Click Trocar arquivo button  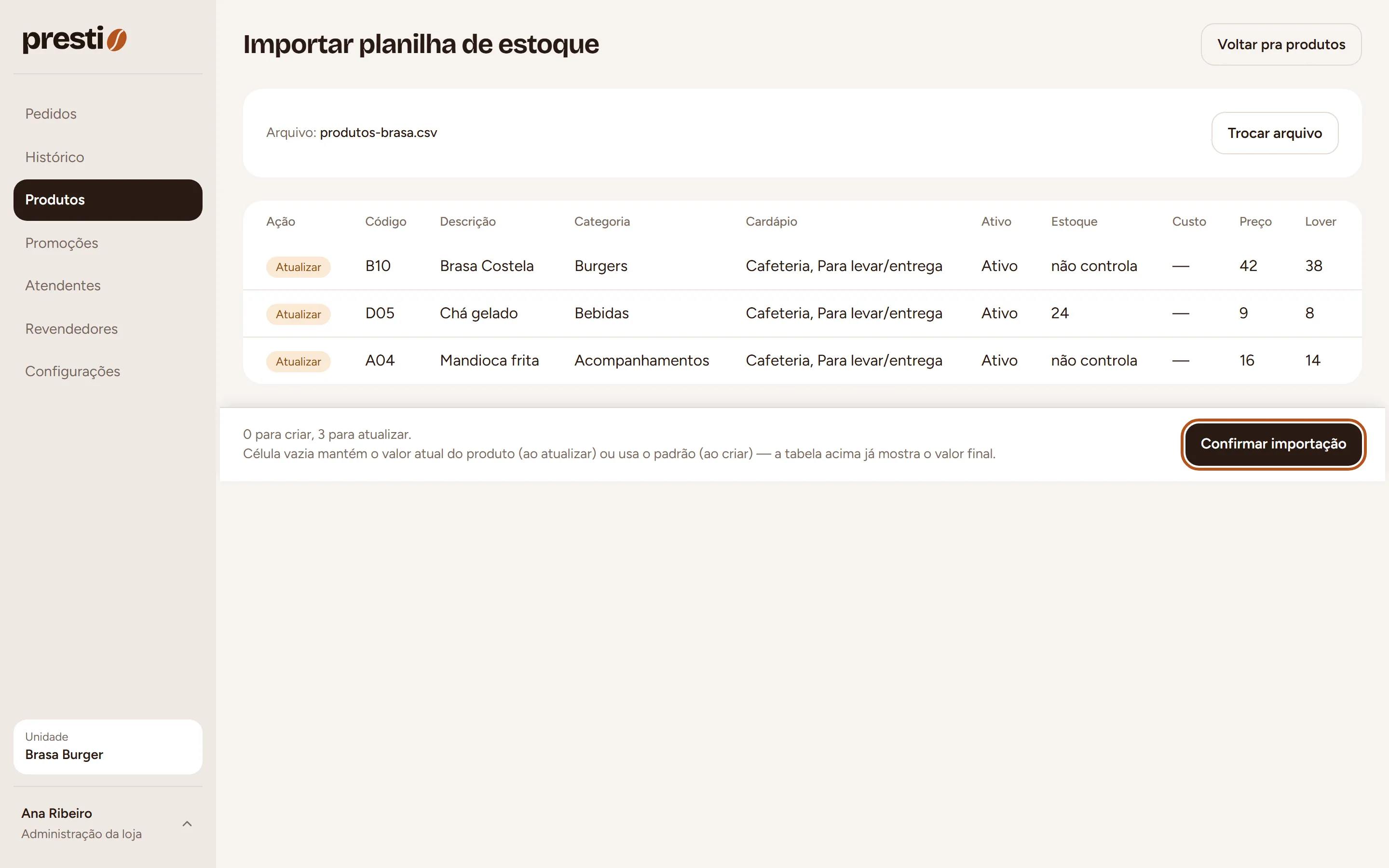coord(1274,133)
